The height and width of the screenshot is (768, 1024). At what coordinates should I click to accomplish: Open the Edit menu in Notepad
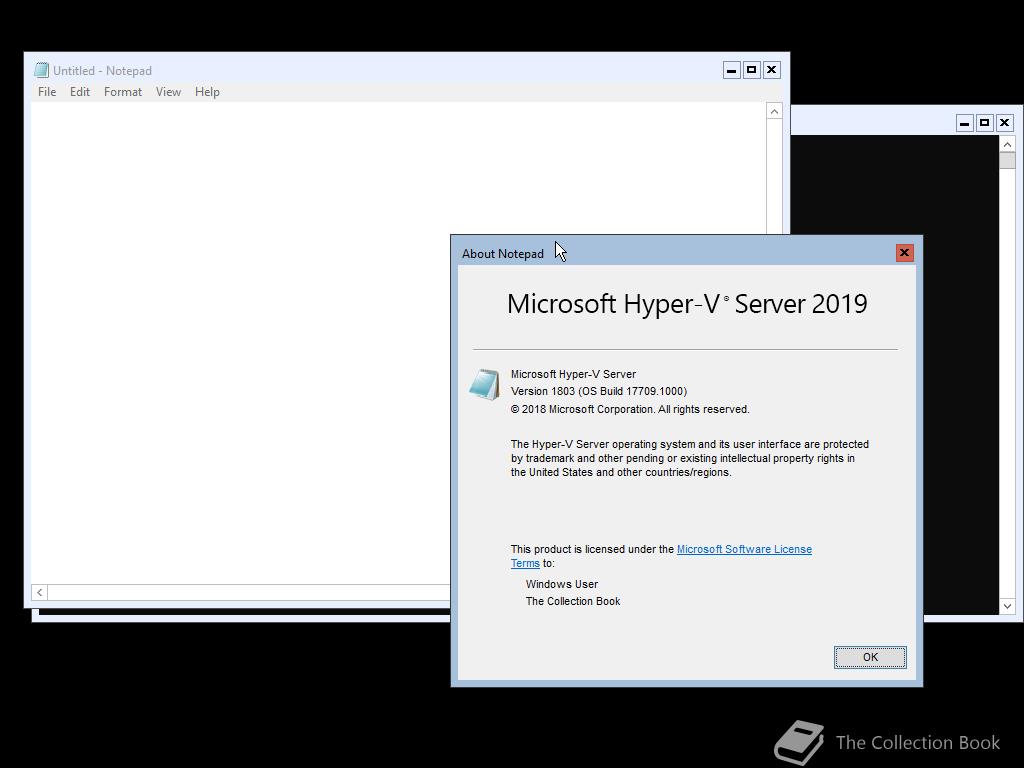tap(80, 92)
